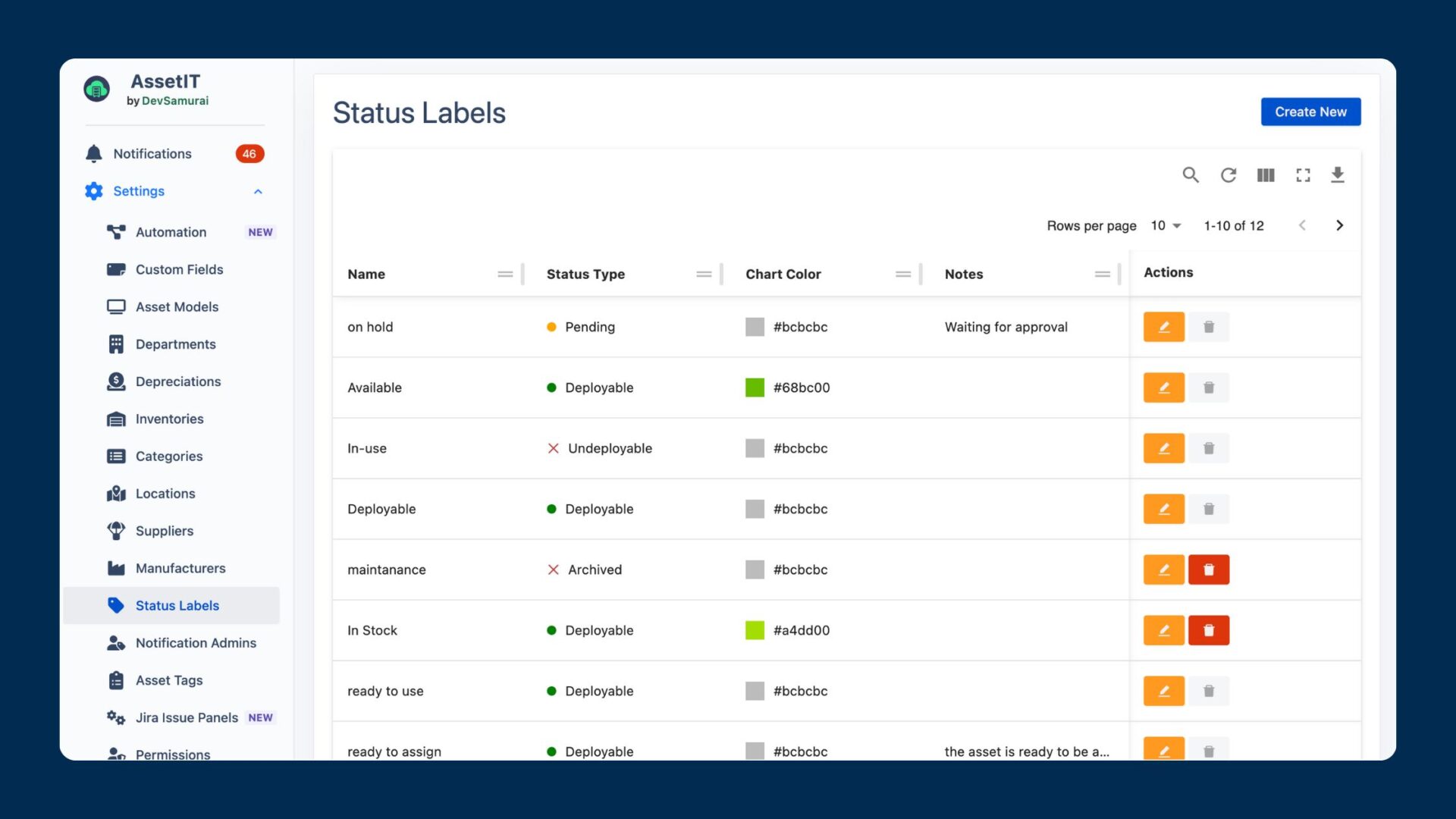Click Notifications icon in sidebar
The image size is (1456, 819).
(x=93, y=154)
